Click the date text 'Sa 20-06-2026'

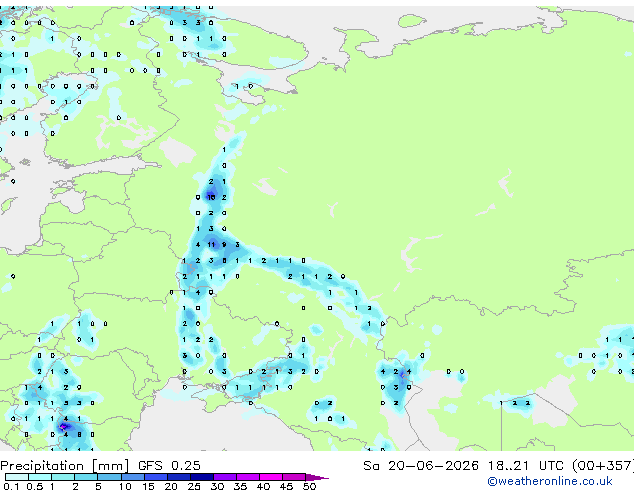421,466
